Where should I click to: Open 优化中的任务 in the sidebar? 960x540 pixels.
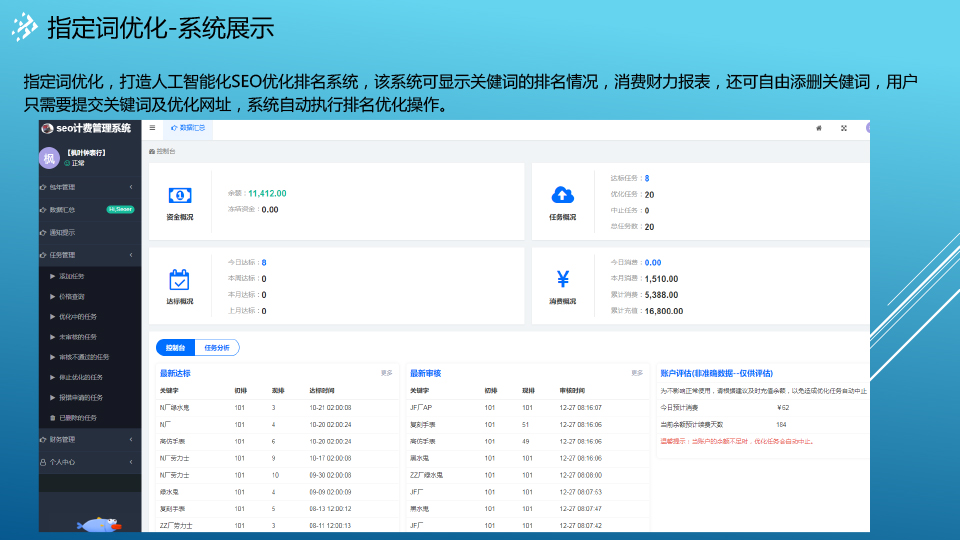[78, 316]
